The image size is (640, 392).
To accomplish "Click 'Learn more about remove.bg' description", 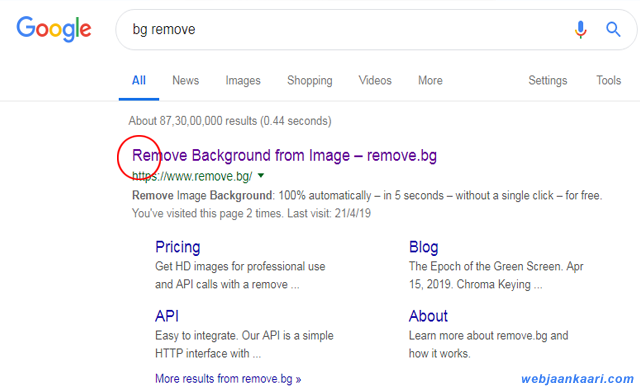I will click(x=489, y=344).
